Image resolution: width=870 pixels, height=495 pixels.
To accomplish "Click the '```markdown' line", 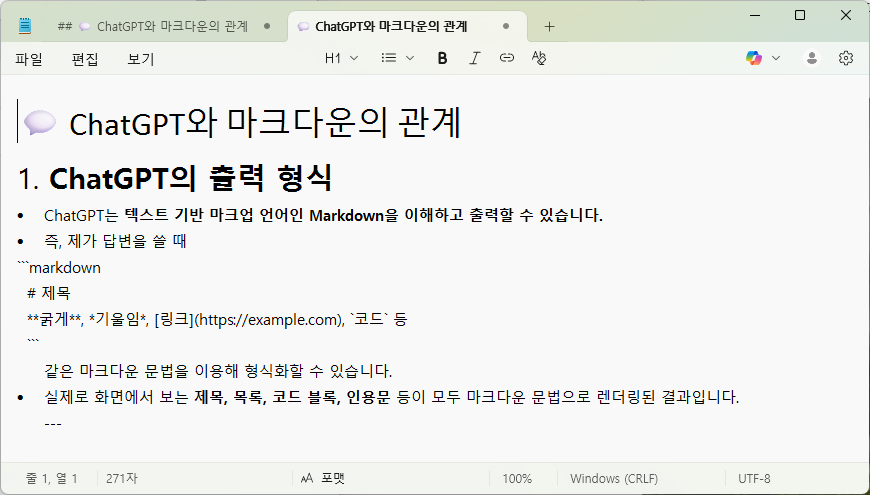I will 59,268.
